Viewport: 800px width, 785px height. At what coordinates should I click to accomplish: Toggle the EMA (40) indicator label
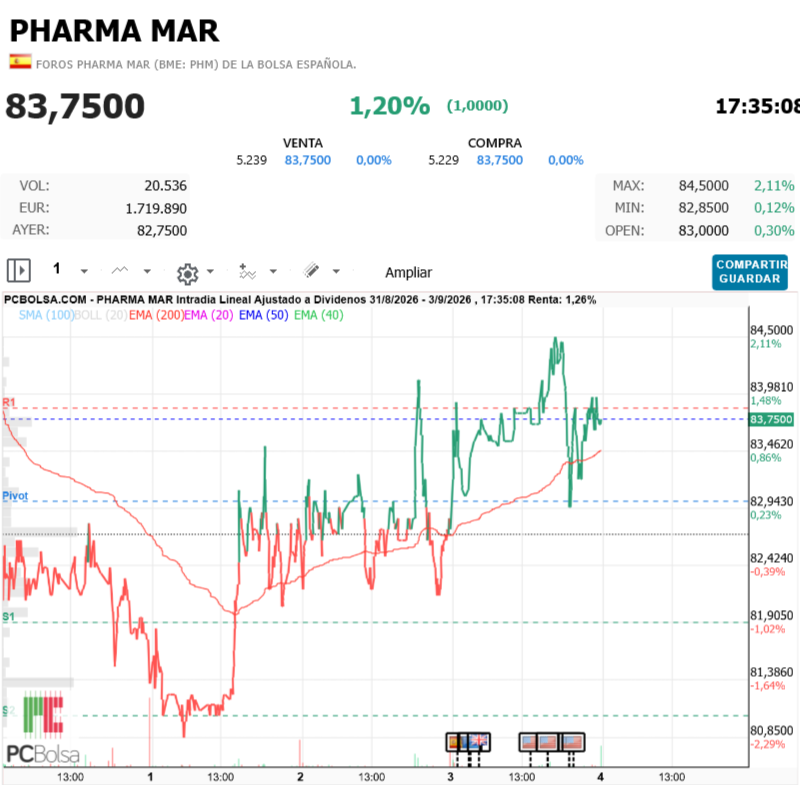[318, 315]
